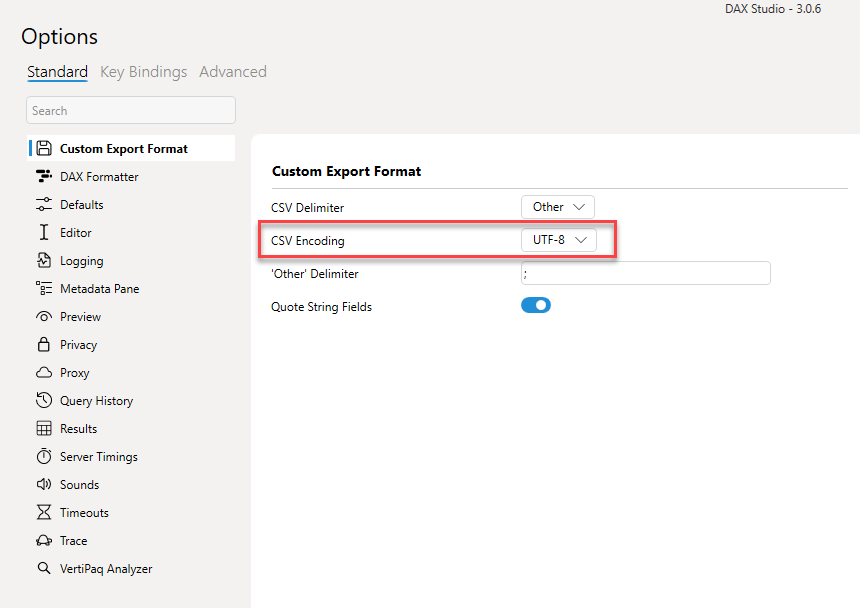Focus the options Search box
Image resolution: width=860 pixels, height=608 pixels.
click(131, 110)
